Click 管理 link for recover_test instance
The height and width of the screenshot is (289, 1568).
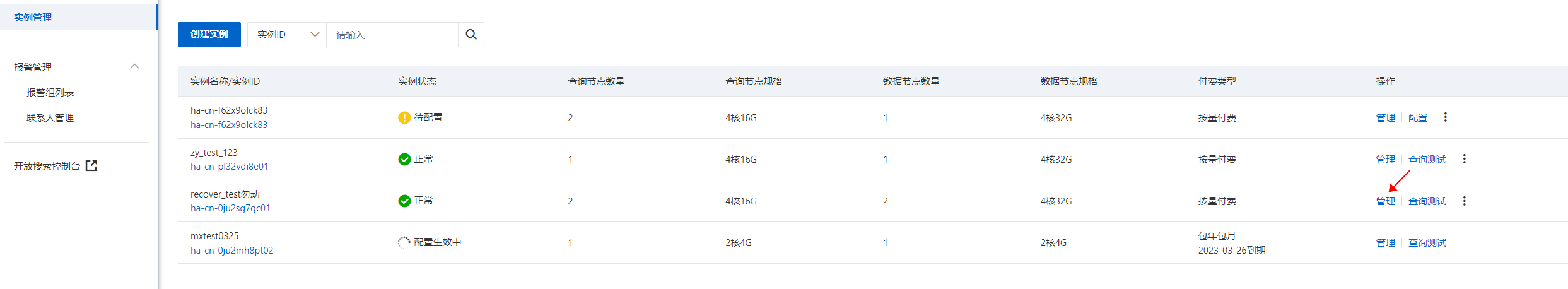1385,201
